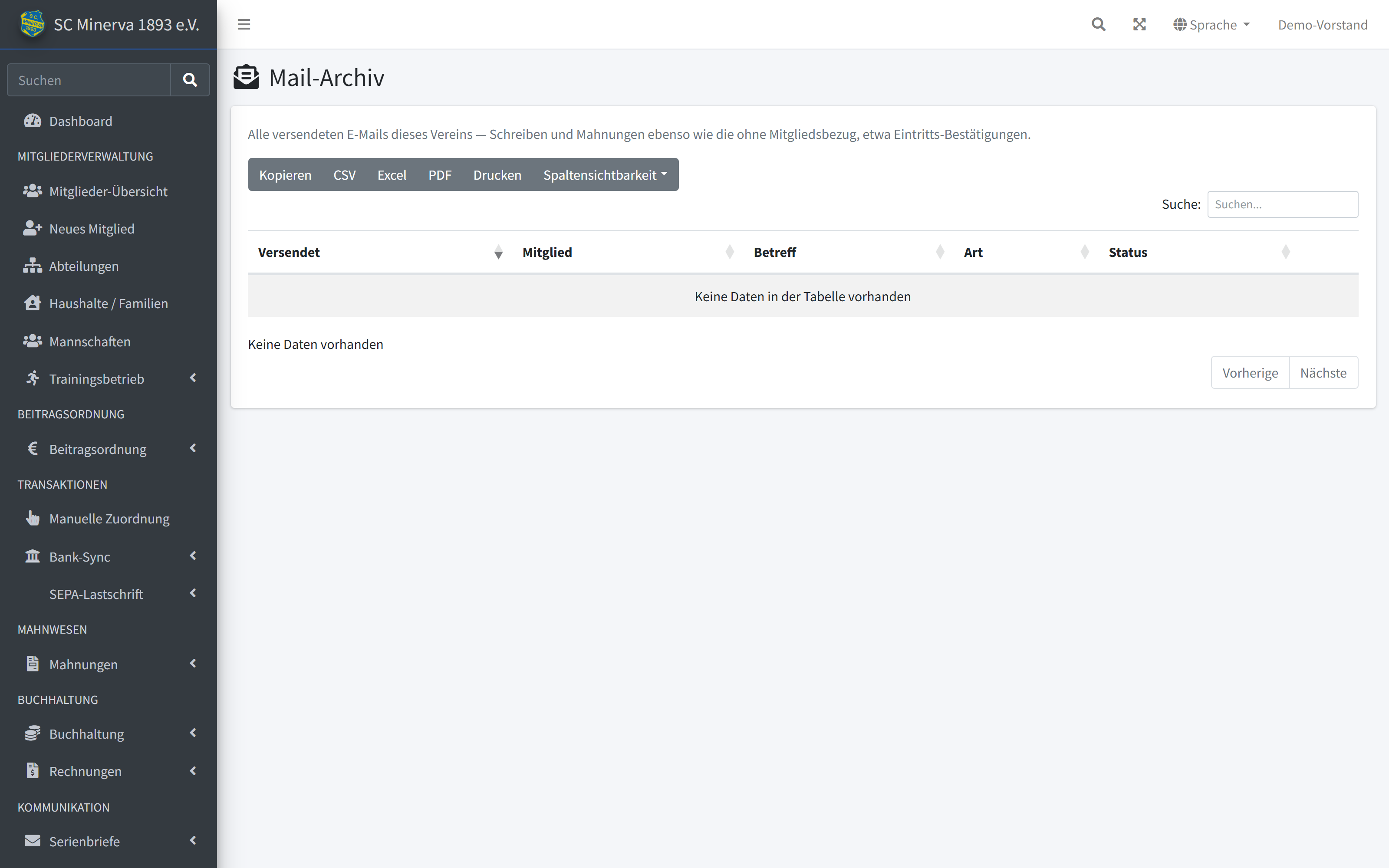Viewport: 1389px width, 868px height.
Task: Click the Neues Mitglied add-user icon
Action: click(33, 228)
